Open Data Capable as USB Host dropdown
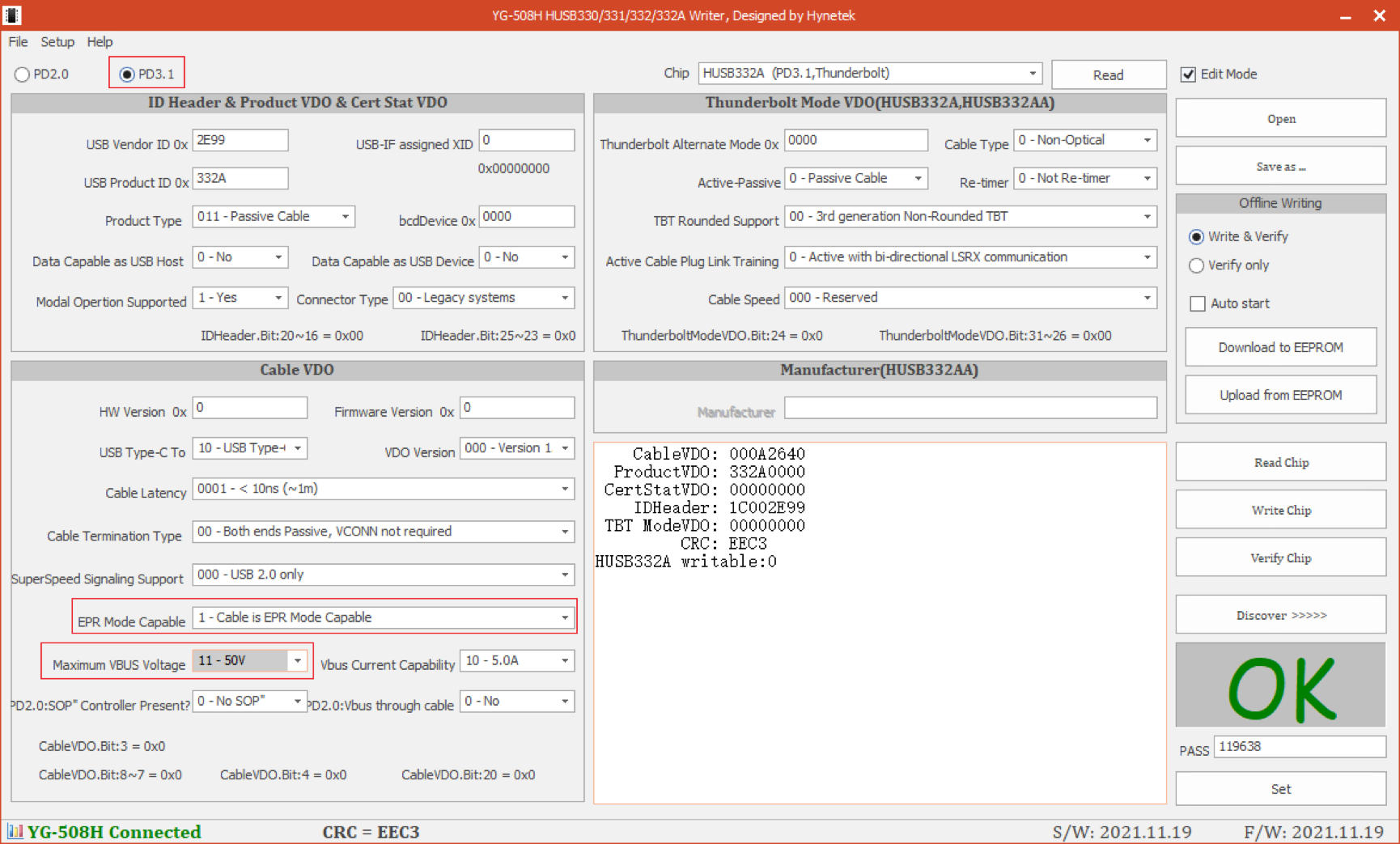 tap(278, 257)
